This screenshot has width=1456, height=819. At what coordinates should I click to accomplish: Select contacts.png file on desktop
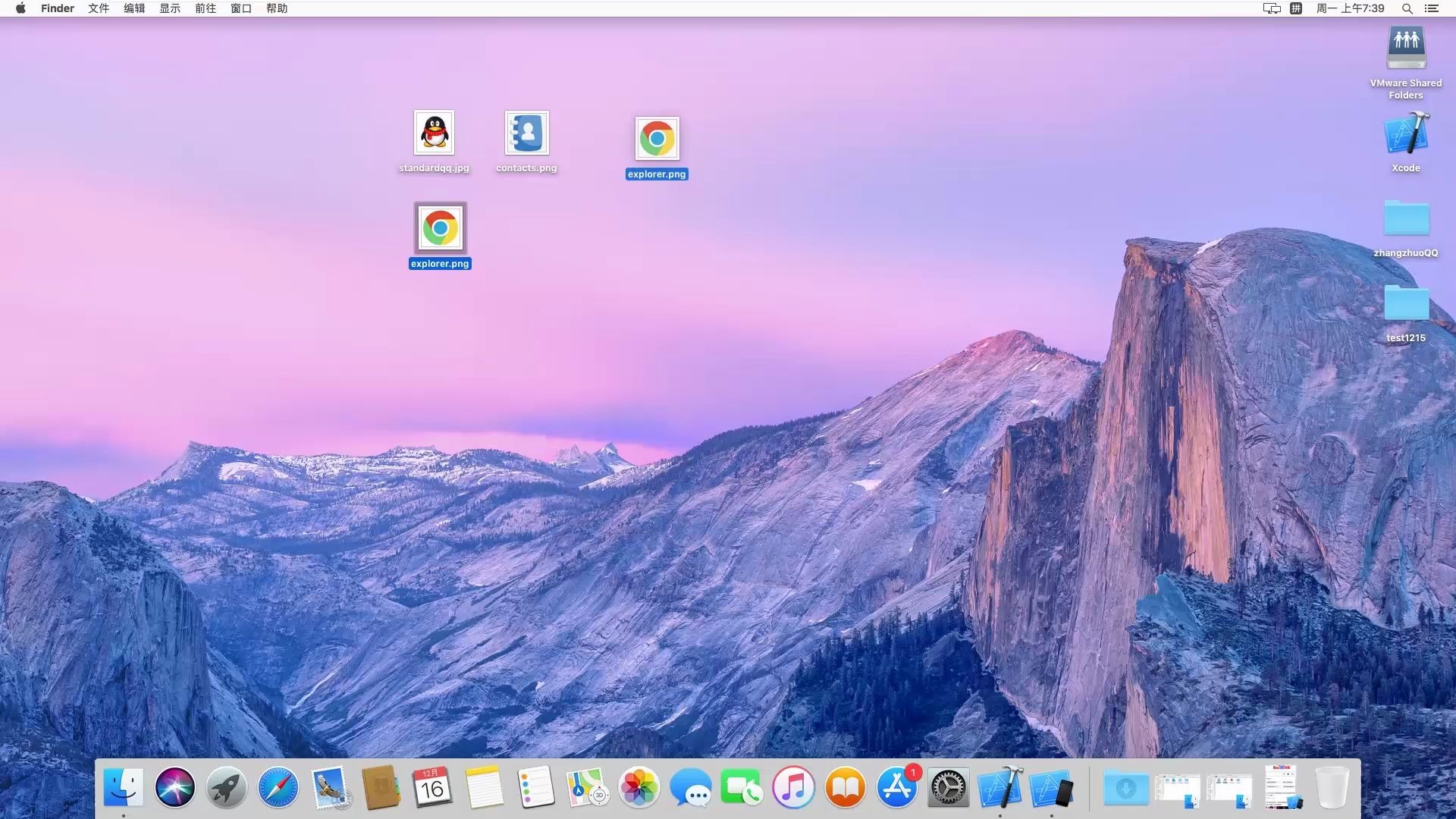tap(526, 142)
